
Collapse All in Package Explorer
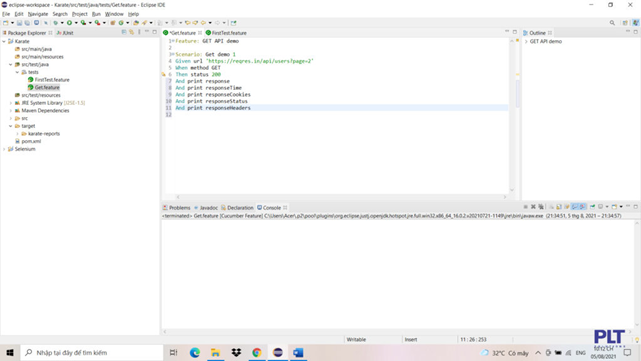pos(124,32)
